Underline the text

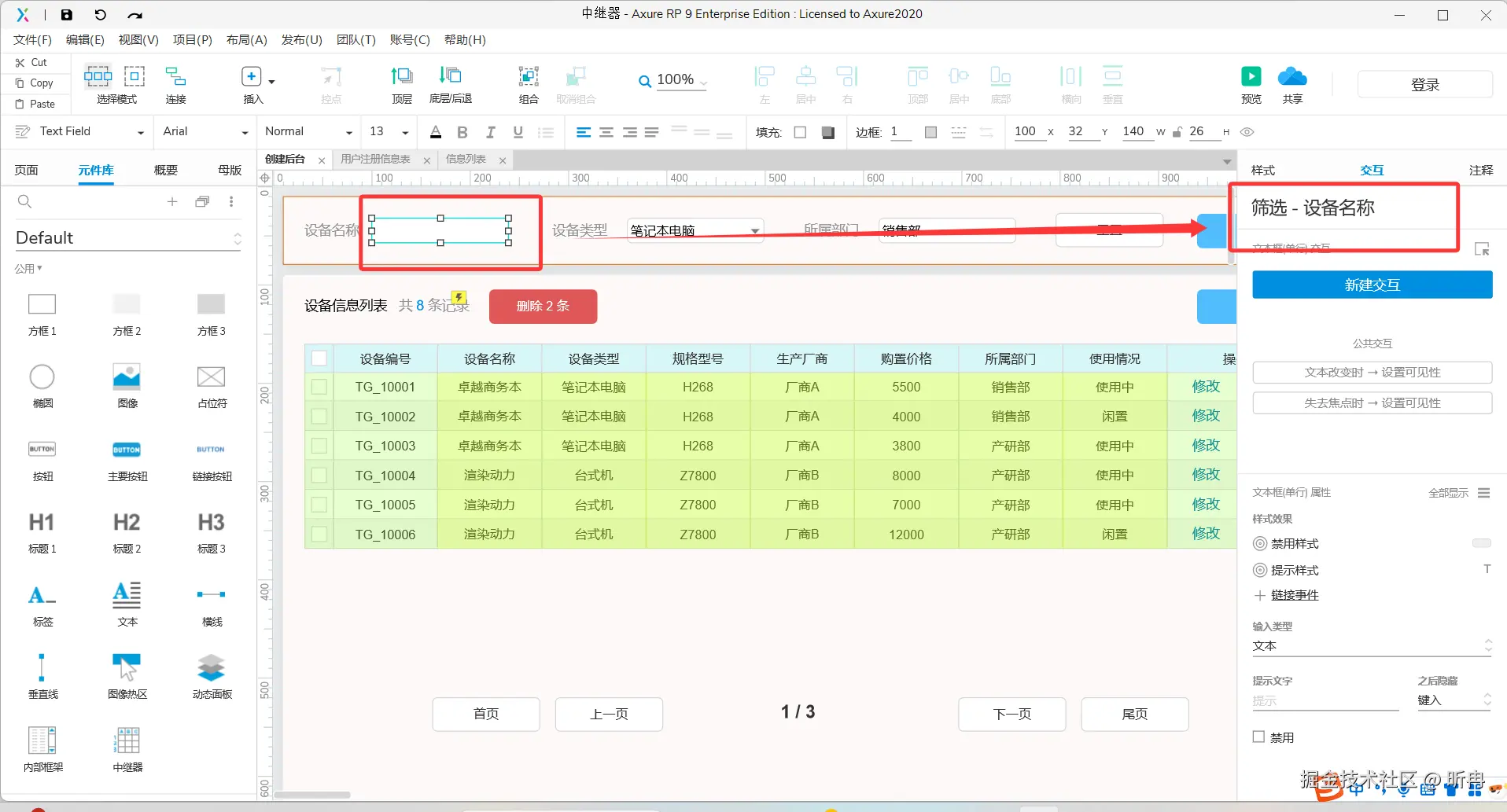[x=518, y=132]
